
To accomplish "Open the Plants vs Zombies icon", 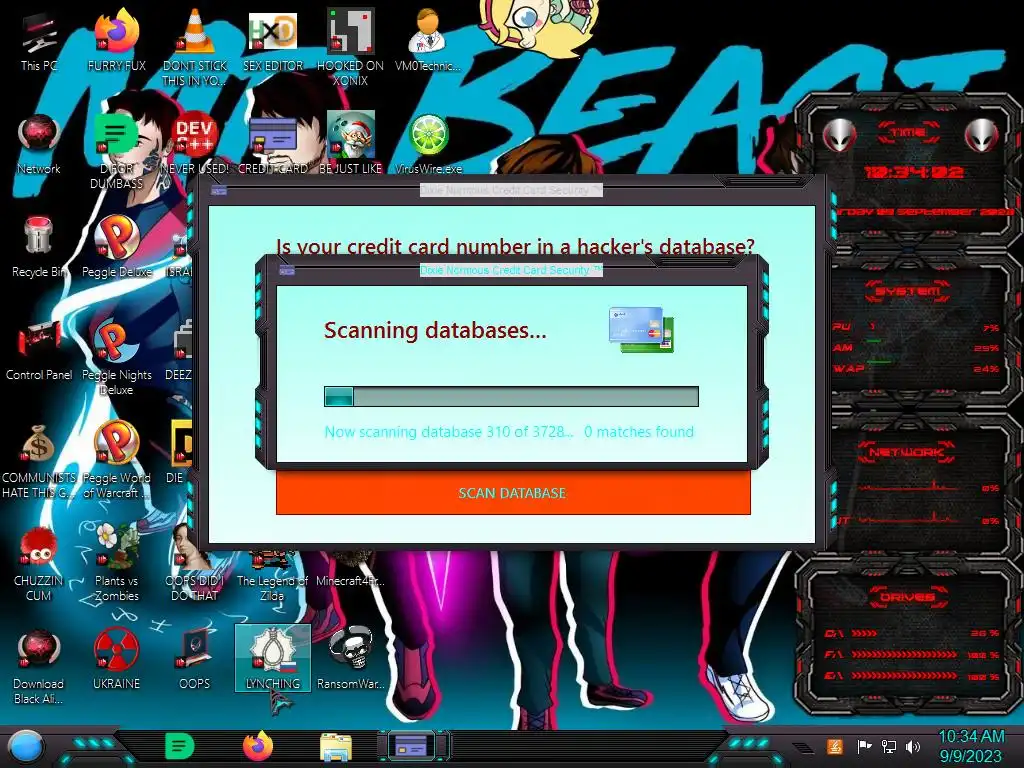I will tap(117, 563).
